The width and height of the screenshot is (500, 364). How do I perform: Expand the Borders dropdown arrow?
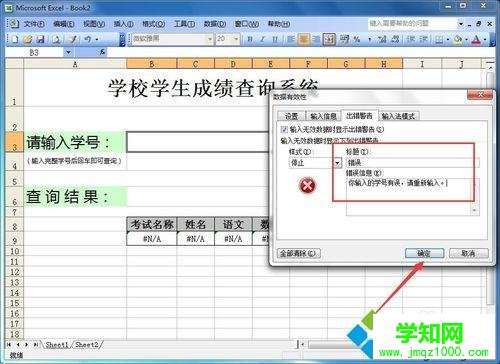(x=448, y=40)
